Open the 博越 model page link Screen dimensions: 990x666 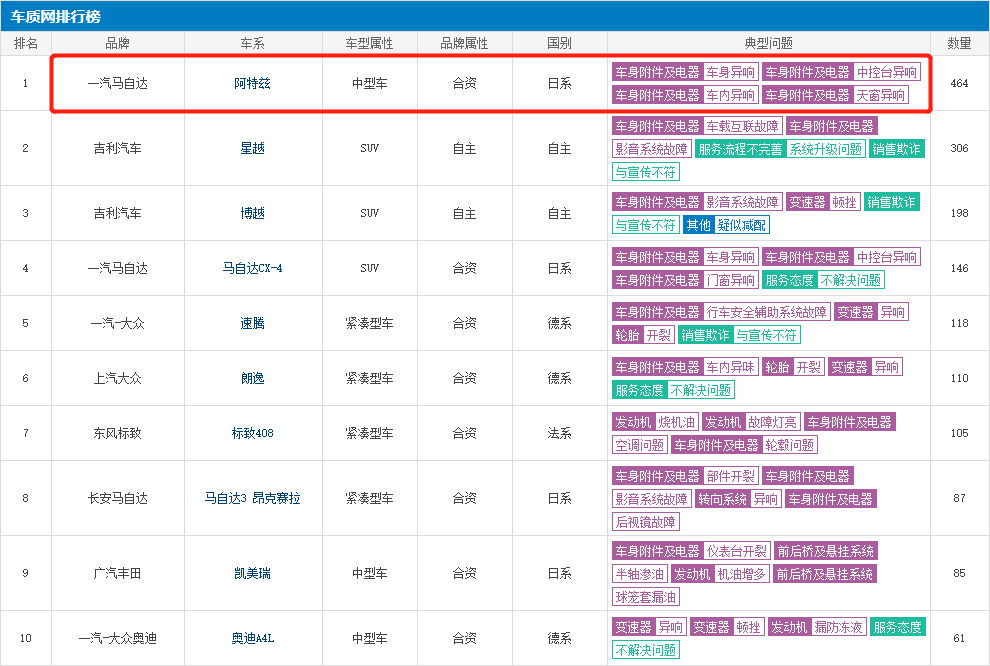(x=252, y=213)
